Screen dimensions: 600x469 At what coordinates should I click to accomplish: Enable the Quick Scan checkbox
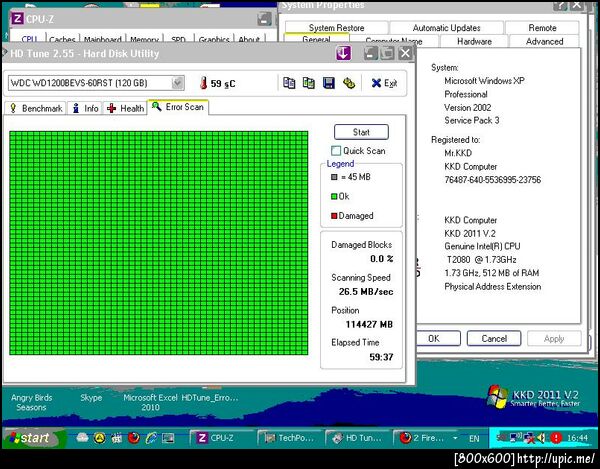click(x=336, y=150)
